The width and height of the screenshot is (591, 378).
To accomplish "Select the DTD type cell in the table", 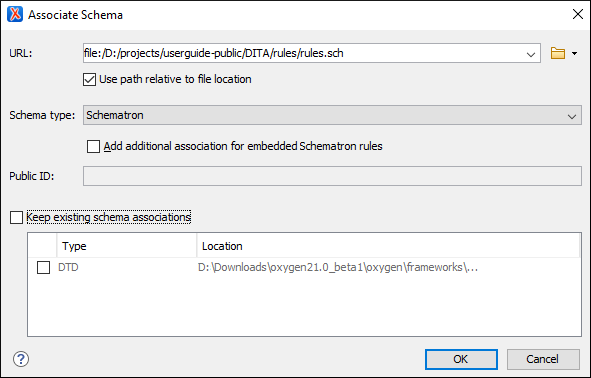I will click(x=68, y=267).
